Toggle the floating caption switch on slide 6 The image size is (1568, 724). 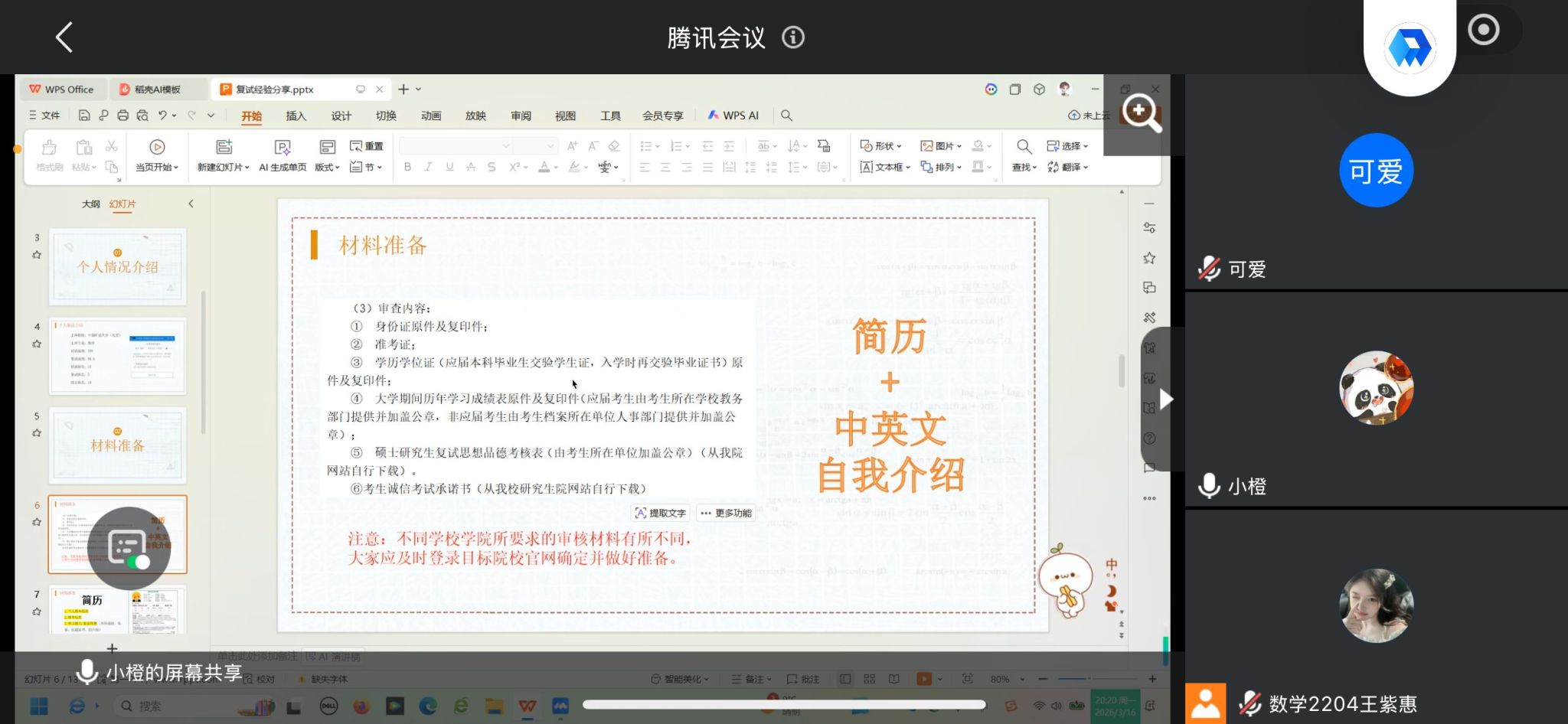(139, 562)
